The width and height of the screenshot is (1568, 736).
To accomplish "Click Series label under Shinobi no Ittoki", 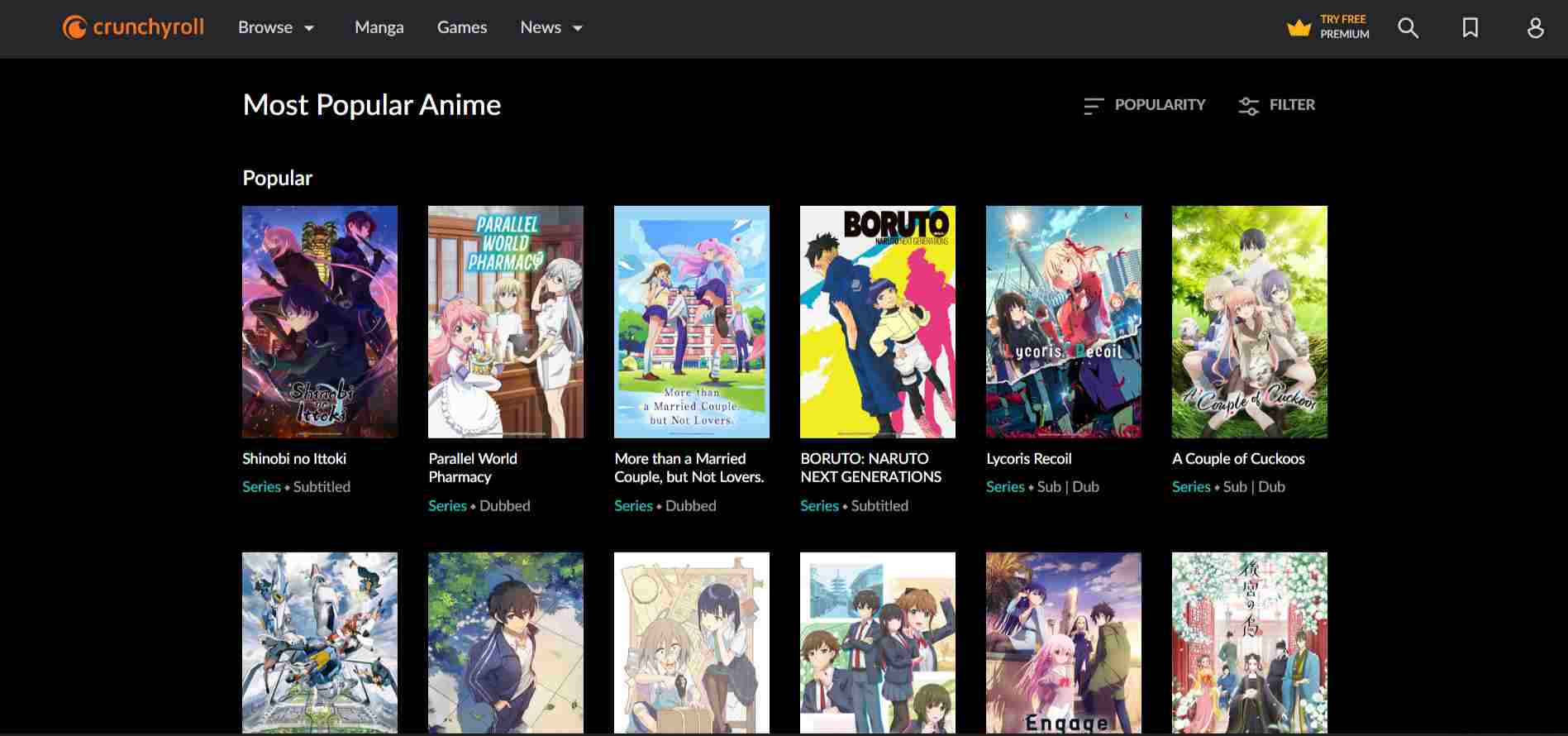I will click(x=261, y=487).
